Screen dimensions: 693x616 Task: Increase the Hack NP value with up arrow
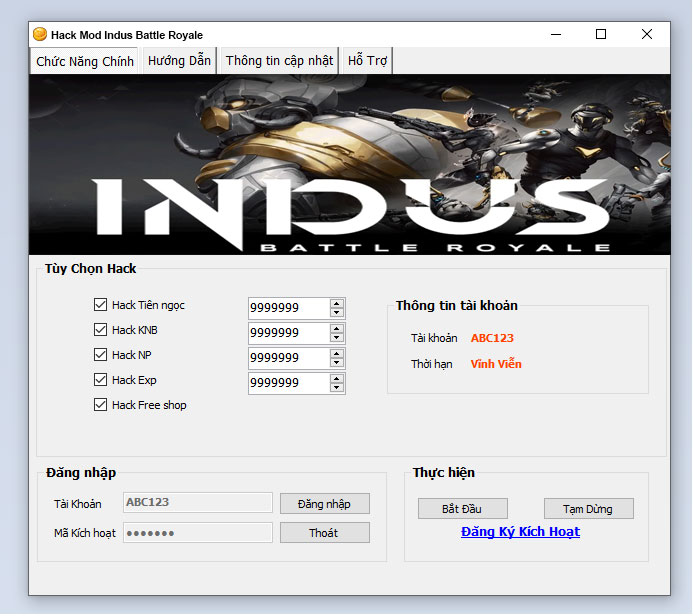[337, 354]
